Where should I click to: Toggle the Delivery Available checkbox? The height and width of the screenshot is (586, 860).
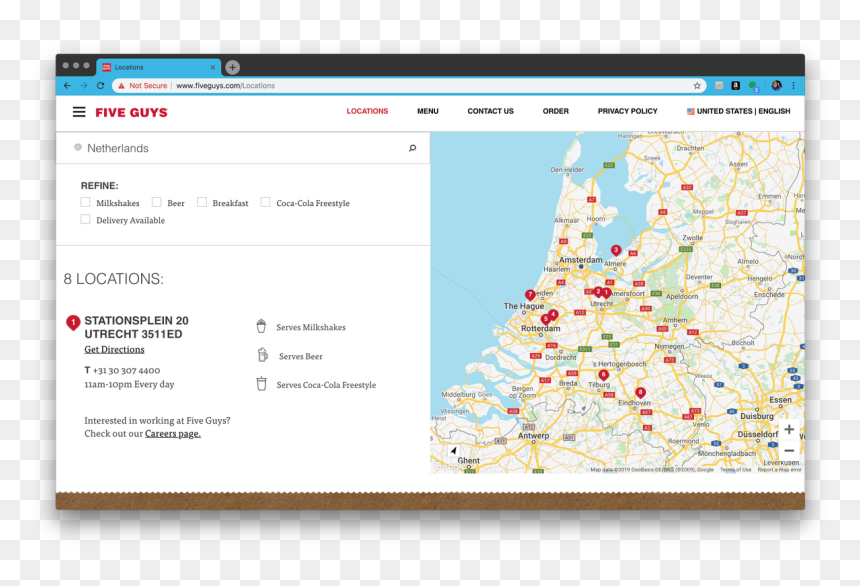(x=85, y=219)
